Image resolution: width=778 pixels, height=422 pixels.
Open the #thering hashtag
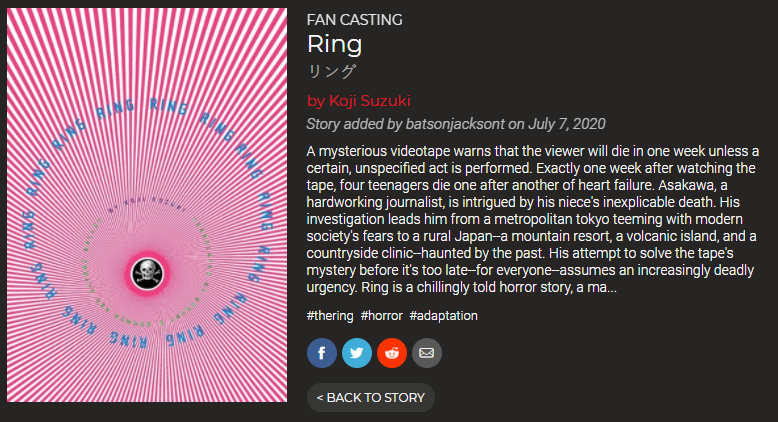(x=330, y=316)
